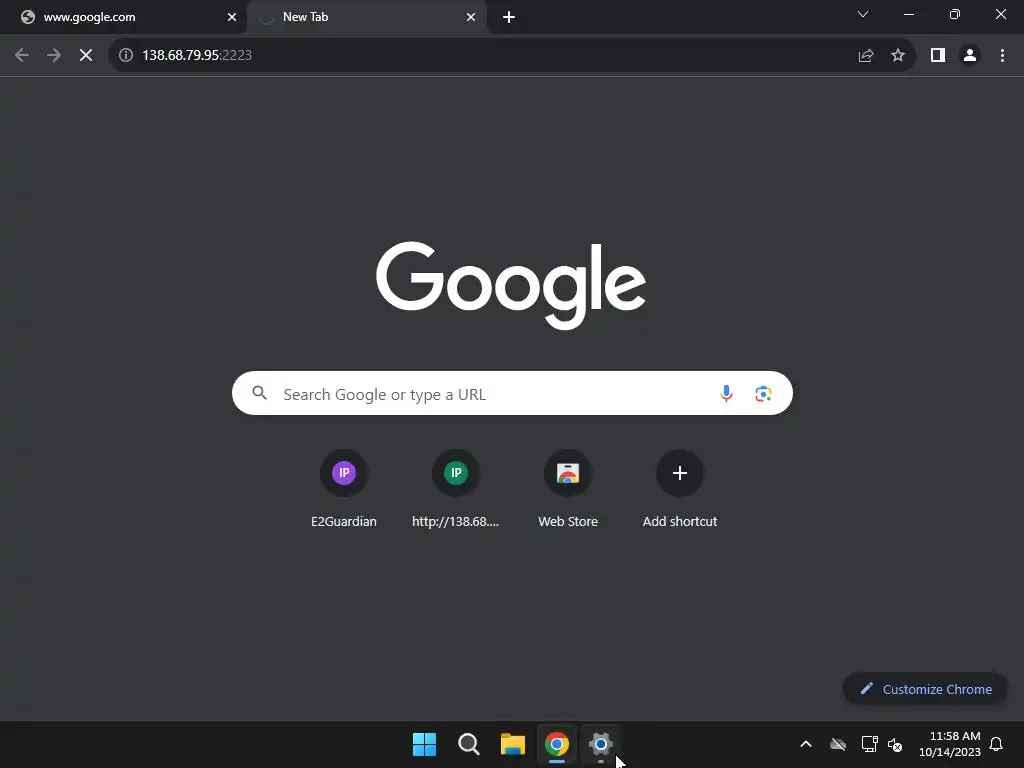Open the profile avatar menu
Viewport: 1024px width, 768px height.
(970, 56)
